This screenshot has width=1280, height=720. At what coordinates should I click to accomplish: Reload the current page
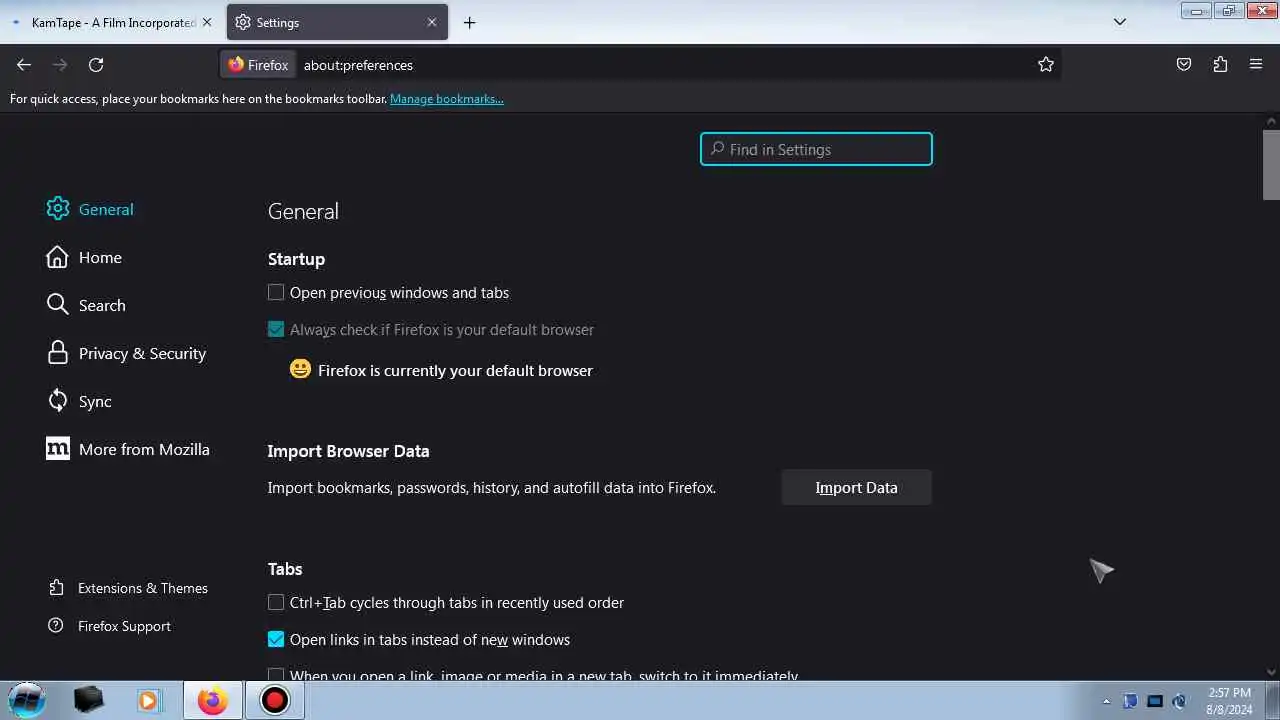(96, 65)
